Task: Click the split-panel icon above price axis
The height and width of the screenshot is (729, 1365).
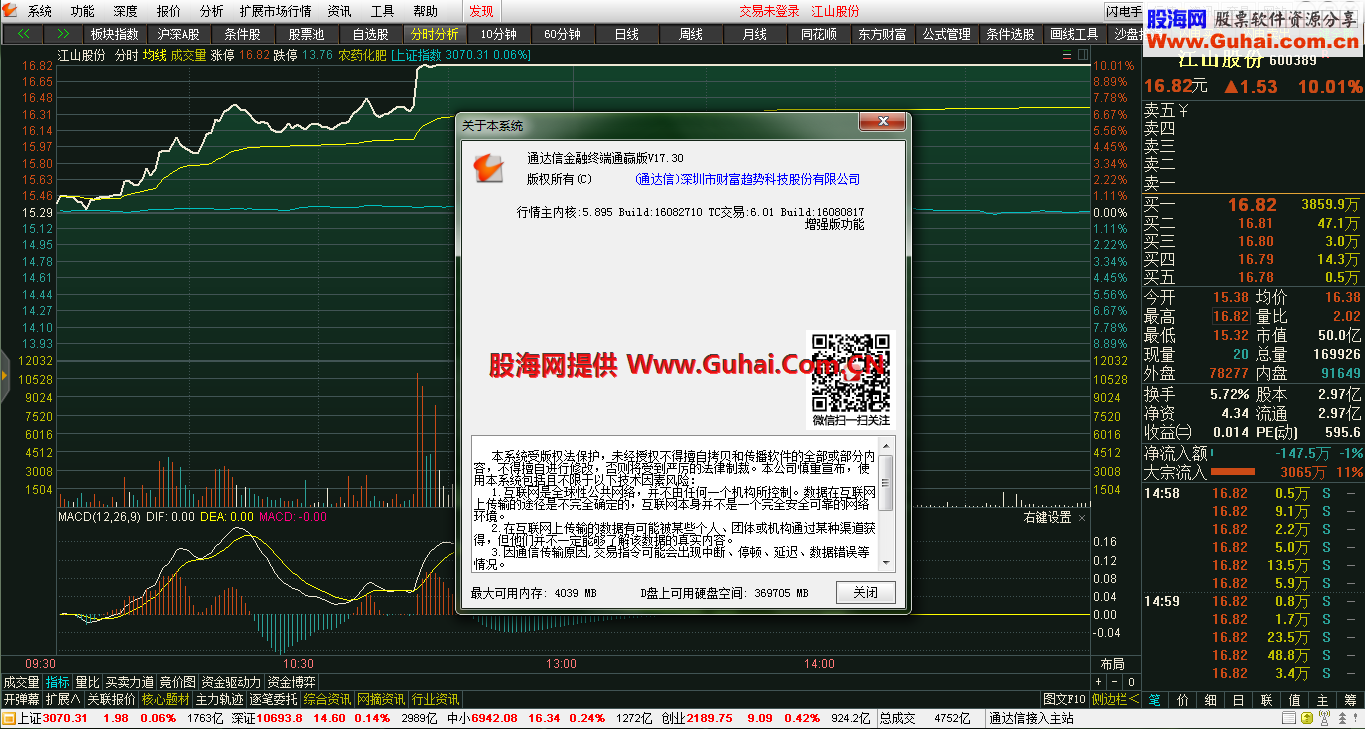Action: point(1082,55)
